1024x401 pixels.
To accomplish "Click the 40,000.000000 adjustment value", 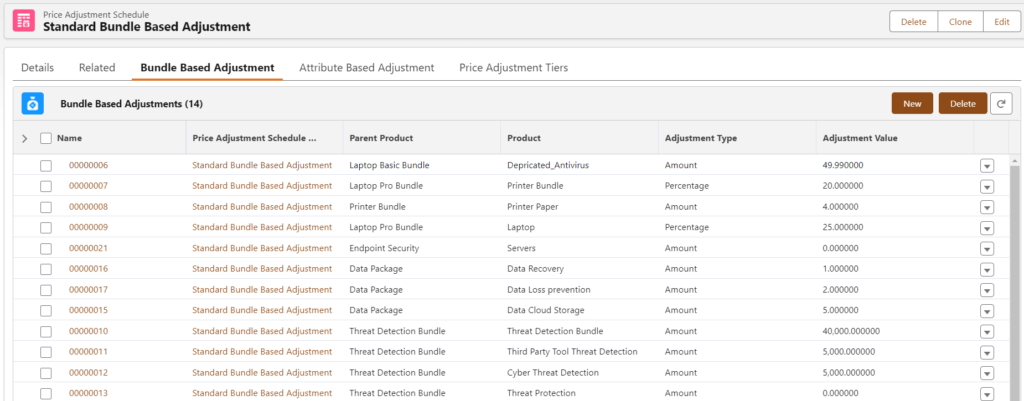I will (851, 331).
